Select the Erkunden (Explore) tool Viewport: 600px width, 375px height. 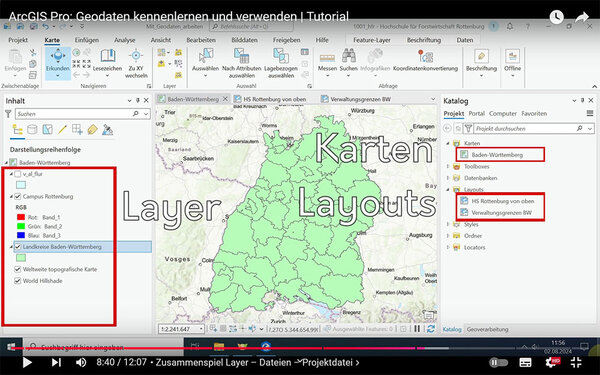58,63
